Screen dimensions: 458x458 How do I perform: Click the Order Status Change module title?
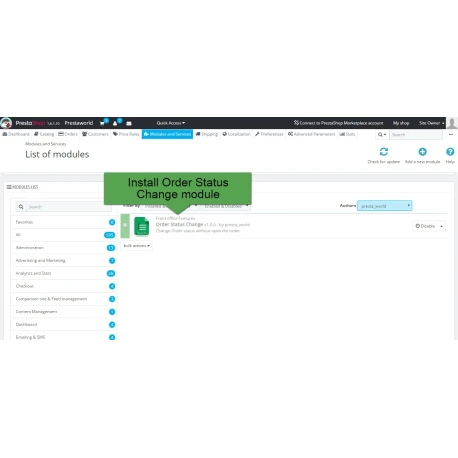[179, 224]
